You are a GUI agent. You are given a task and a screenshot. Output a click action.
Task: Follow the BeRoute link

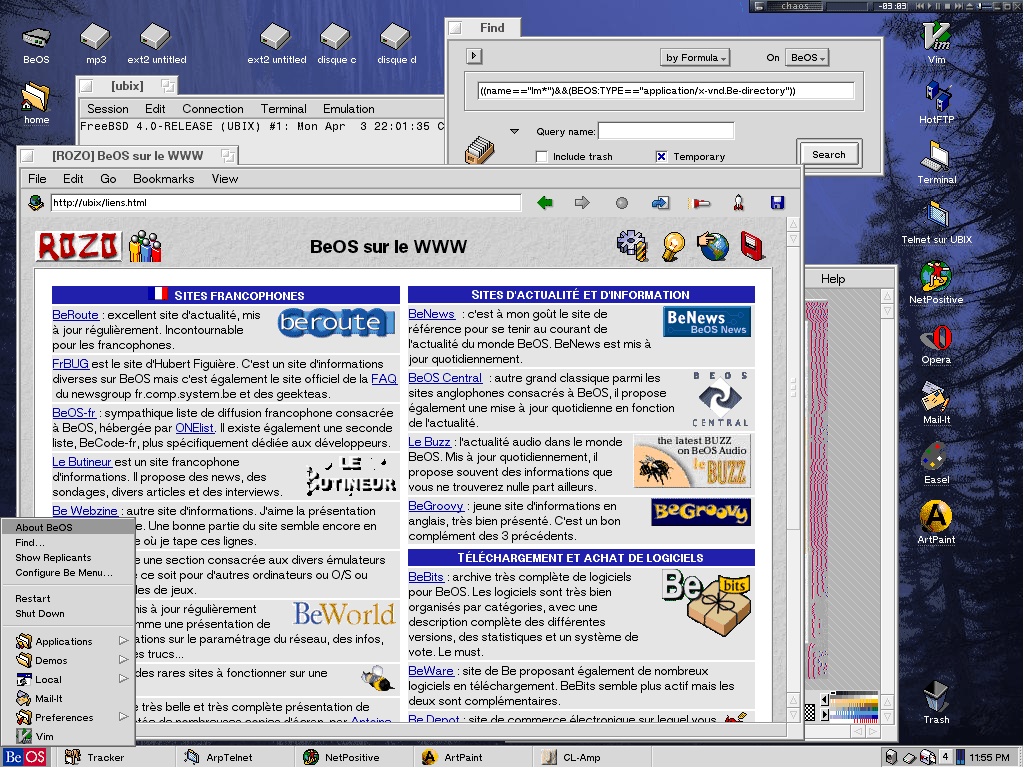pos(75,315)
